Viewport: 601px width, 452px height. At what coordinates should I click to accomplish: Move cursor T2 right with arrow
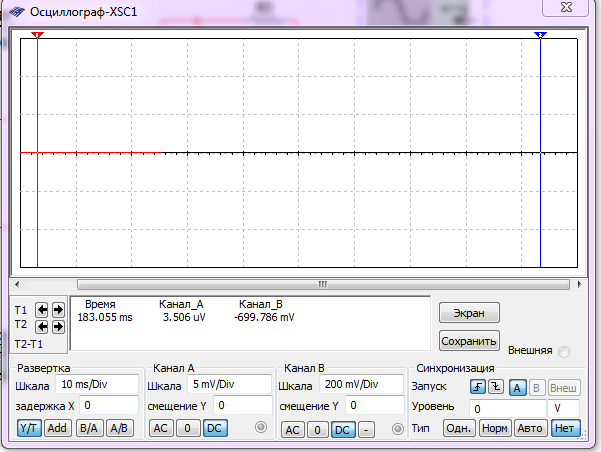[x=58, y=327]
